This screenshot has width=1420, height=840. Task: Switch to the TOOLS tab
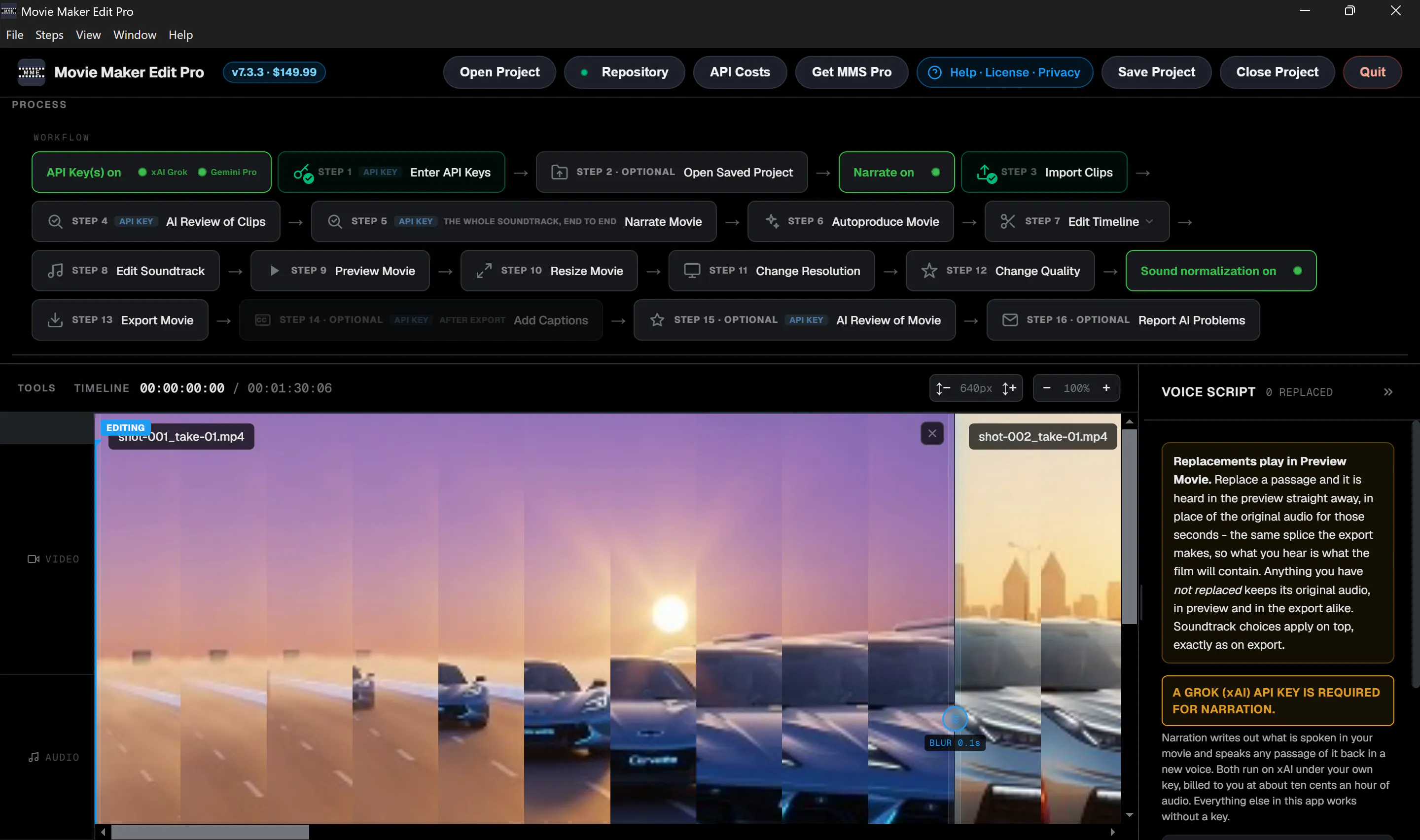tap(36, 388)
